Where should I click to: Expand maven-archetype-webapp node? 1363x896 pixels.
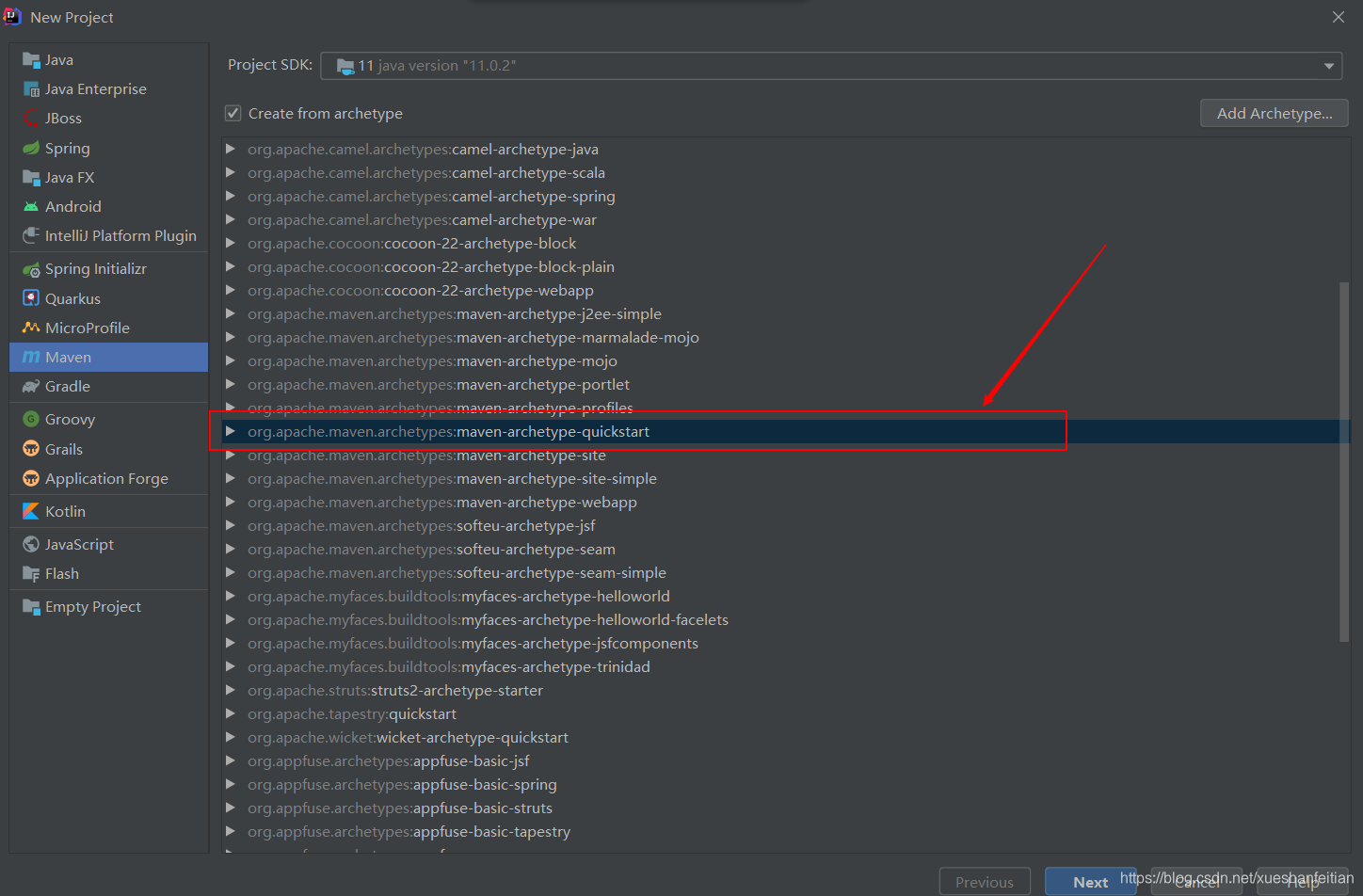(x=231, y=502)
